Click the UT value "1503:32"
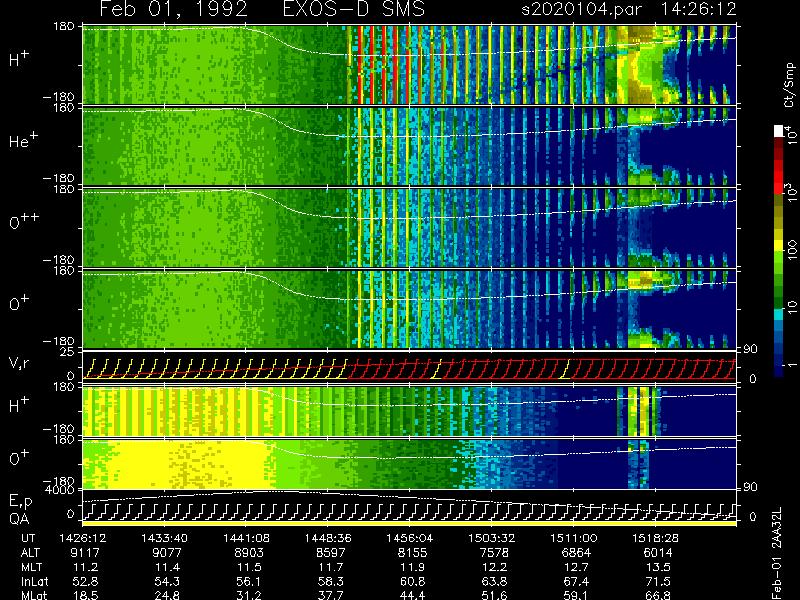The width and height of the screenshot is (800, 600). click(x=492, y=538)
